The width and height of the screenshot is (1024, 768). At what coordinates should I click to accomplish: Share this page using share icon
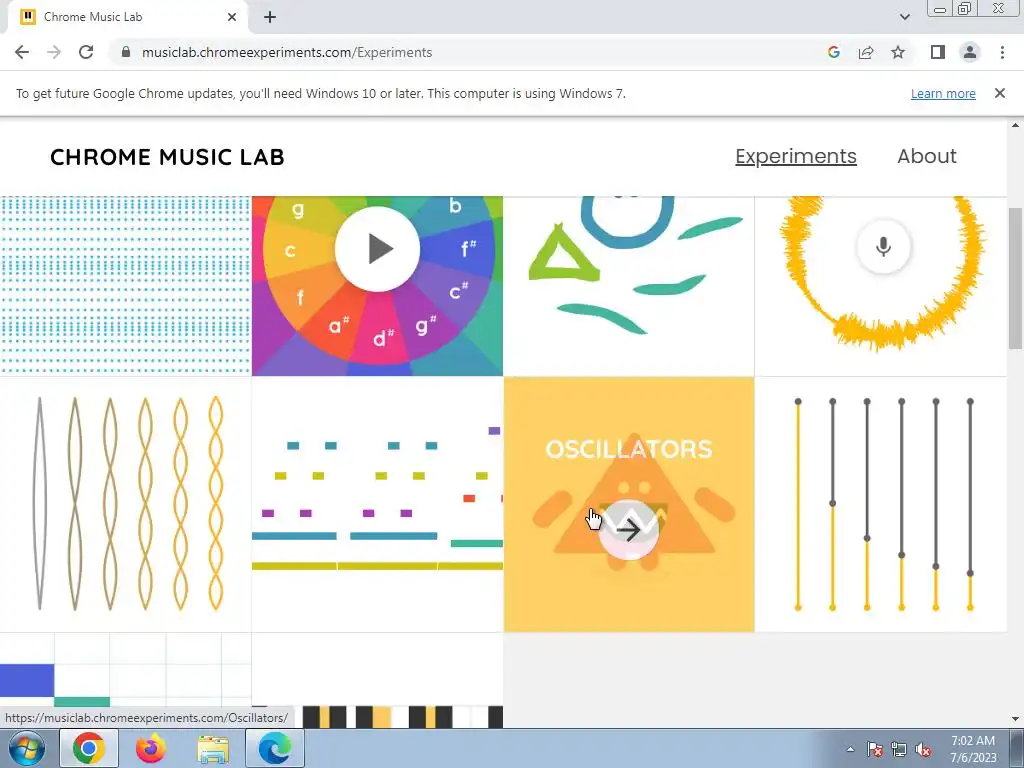coord(866,52)
